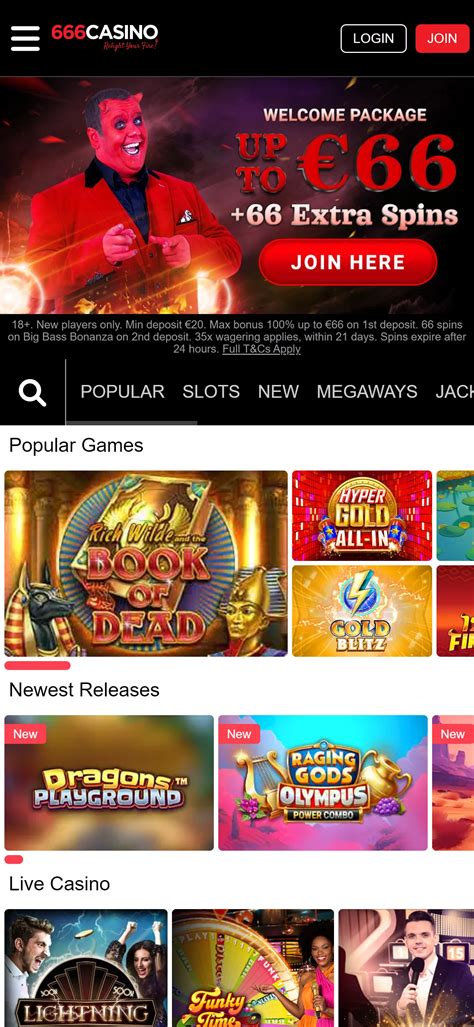Open the Lightning live casino game
The height and width of the screenshot is (1027, 474).
click(86, 968)
